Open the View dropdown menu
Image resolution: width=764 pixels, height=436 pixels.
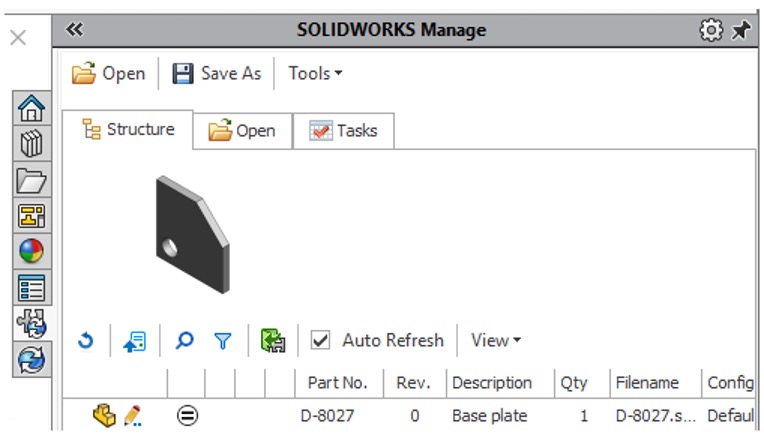pyautogui.click(x=496, y=340)
